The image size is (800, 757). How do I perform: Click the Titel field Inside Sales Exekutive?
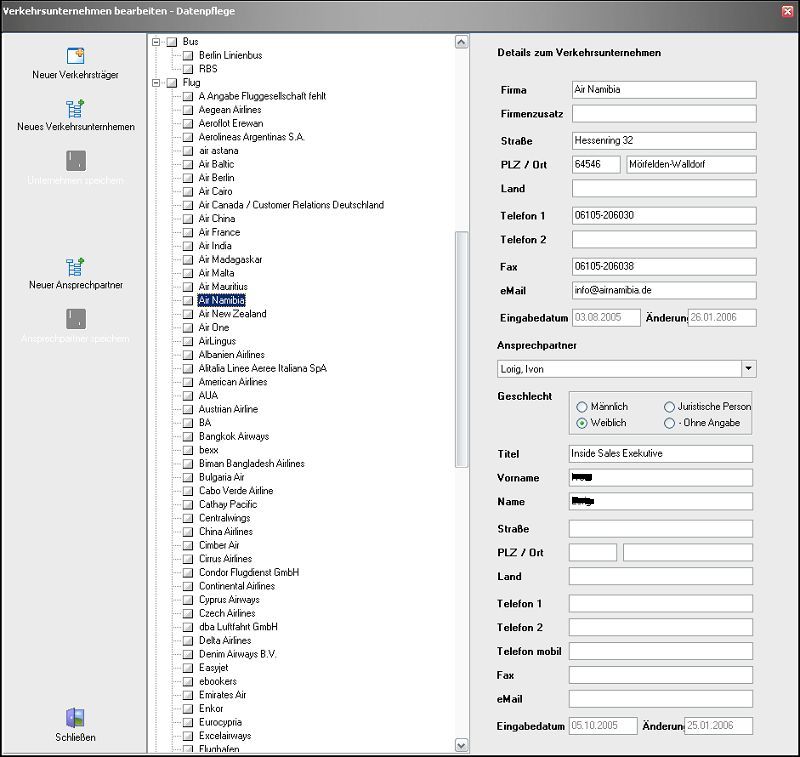tap(661, 453)
